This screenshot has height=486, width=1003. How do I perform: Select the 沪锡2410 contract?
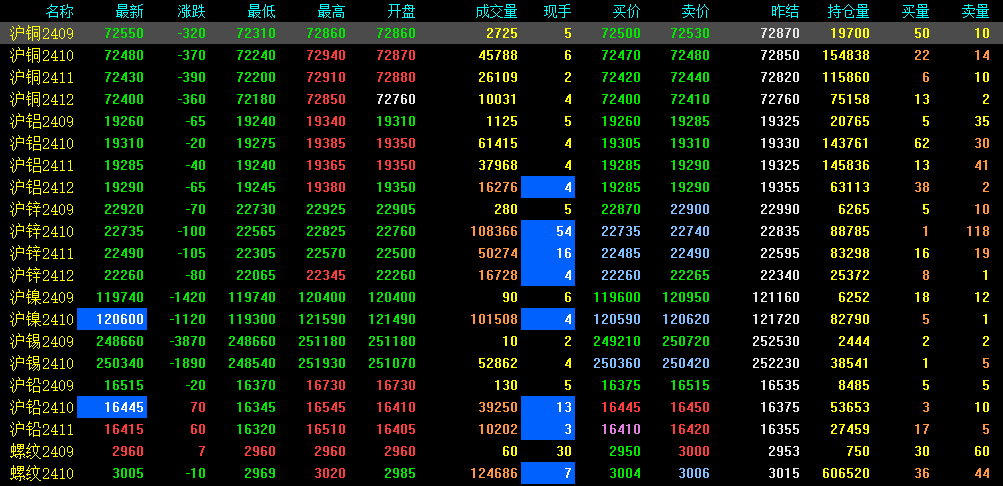click(x=42, y=363)
